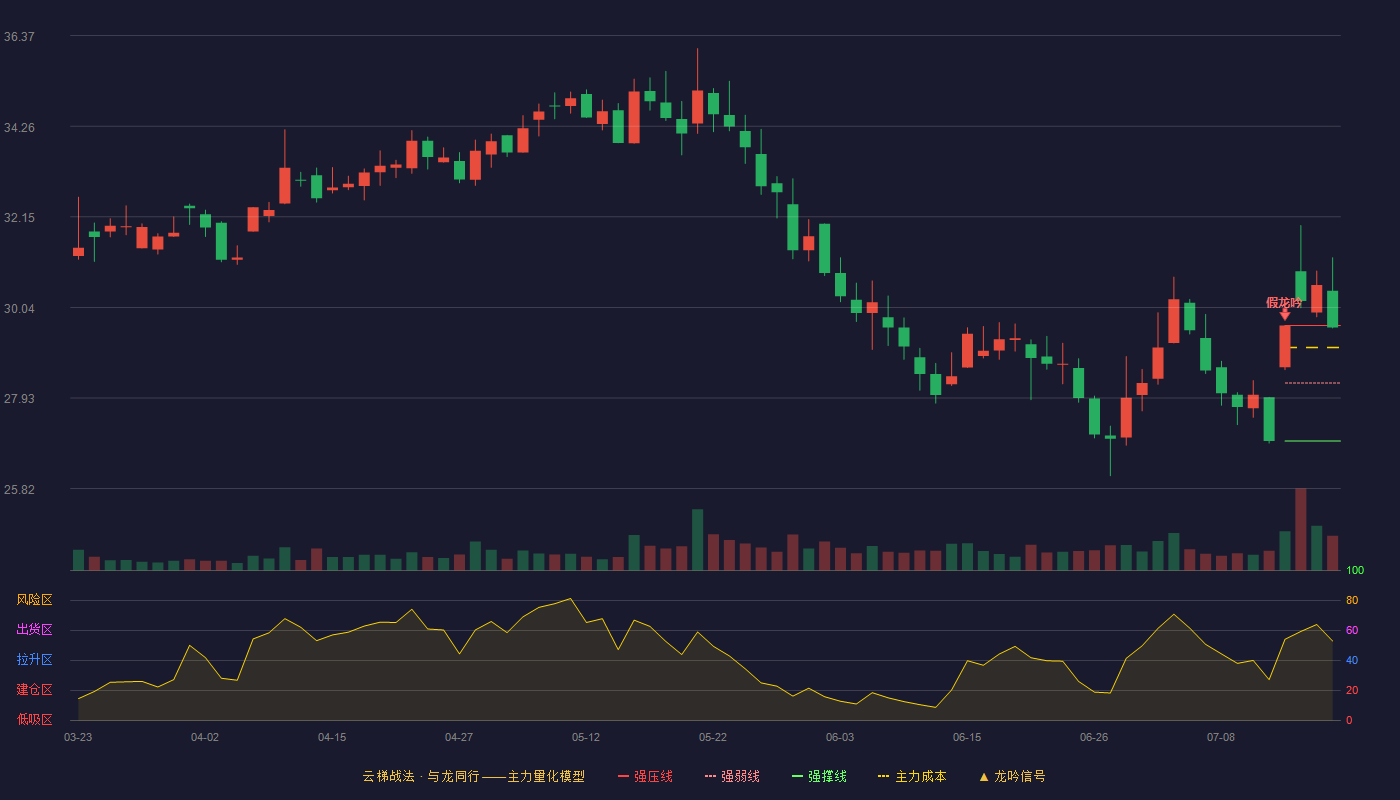
Task: Click the red 20 indicator axis value
Action: coord(1352,691)
